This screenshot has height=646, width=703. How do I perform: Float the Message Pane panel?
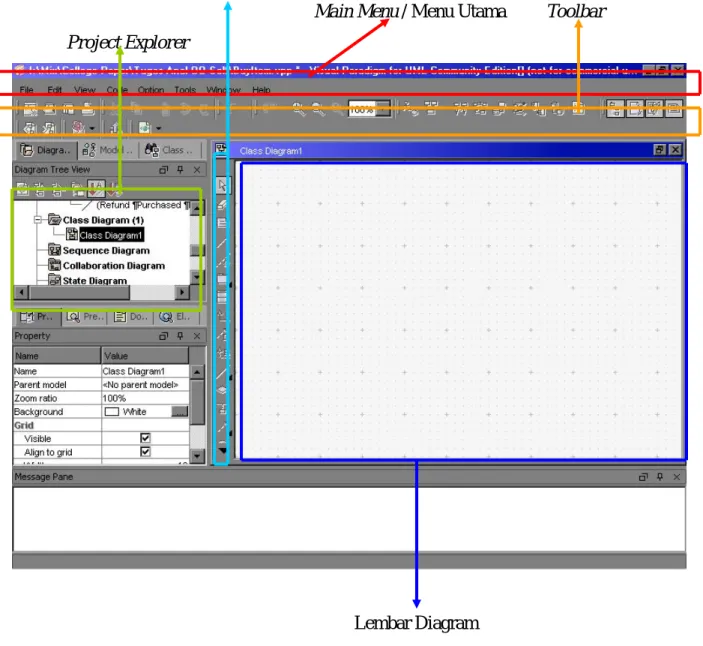pos(643,477)
